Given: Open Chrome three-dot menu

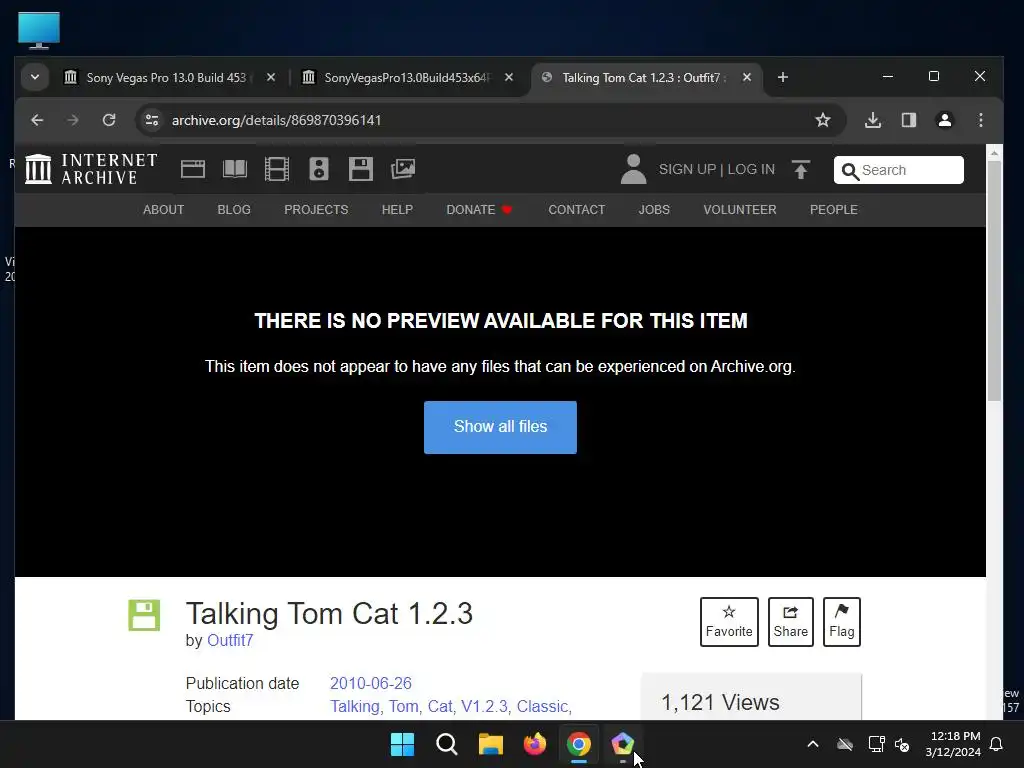Looking at the screenshot, I should pyautogui.click(x=980, y=120).
